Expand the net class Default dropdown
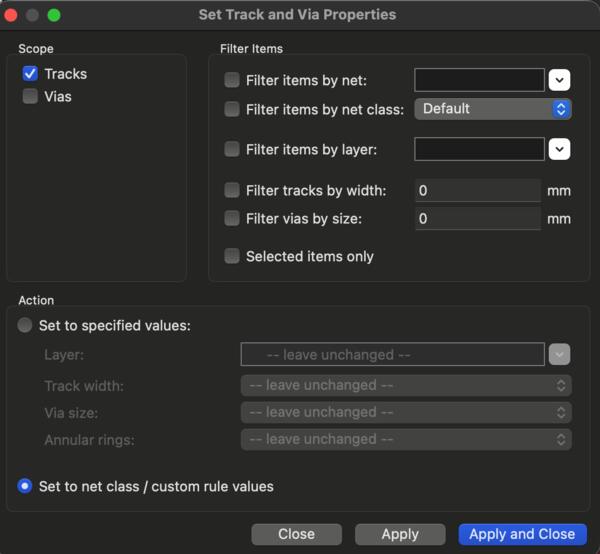The image size is (600, 554). 493,109
